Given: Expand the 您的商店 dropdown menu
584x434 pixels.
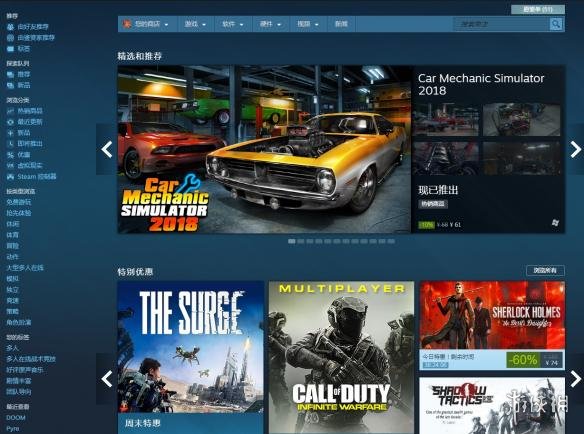Looking at the screenshot, I should (x=147, y=24).
